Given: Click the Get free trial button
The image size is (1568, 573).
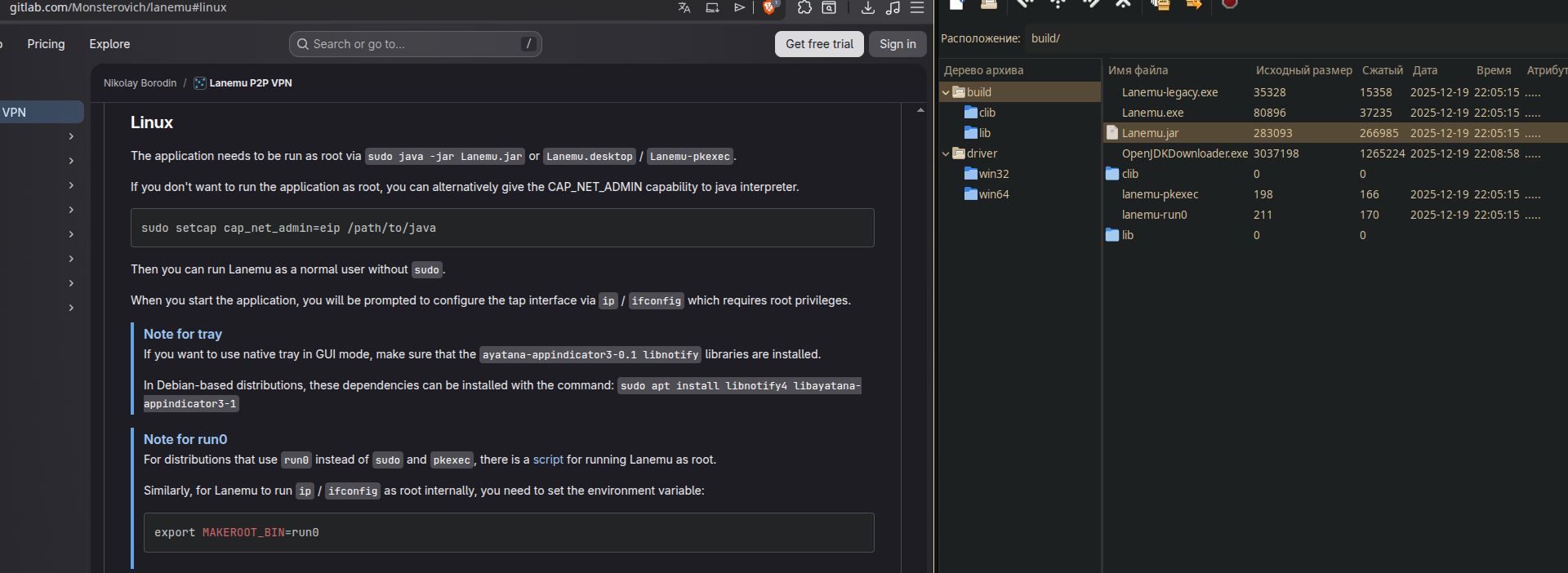Looking at the screenshot, I should click(819, 44).
